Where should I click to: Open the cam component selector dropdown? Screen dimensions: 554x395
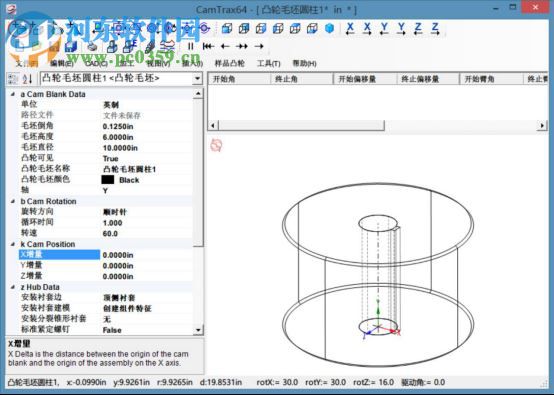[x=197, y=78]
